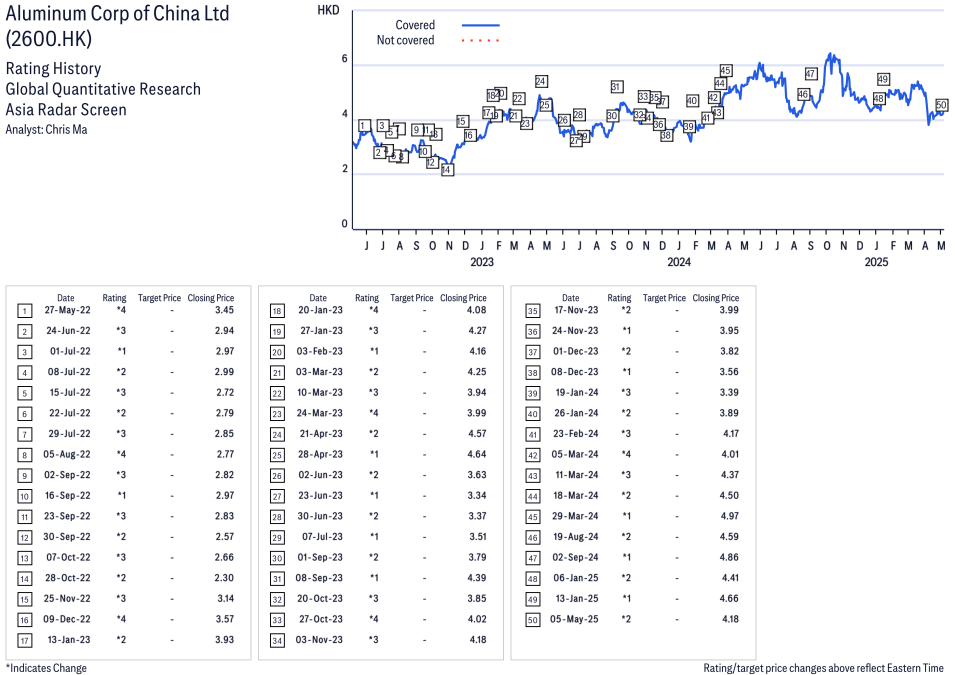Select the "Asia Radar Screen" line

[x=66, y=110]
